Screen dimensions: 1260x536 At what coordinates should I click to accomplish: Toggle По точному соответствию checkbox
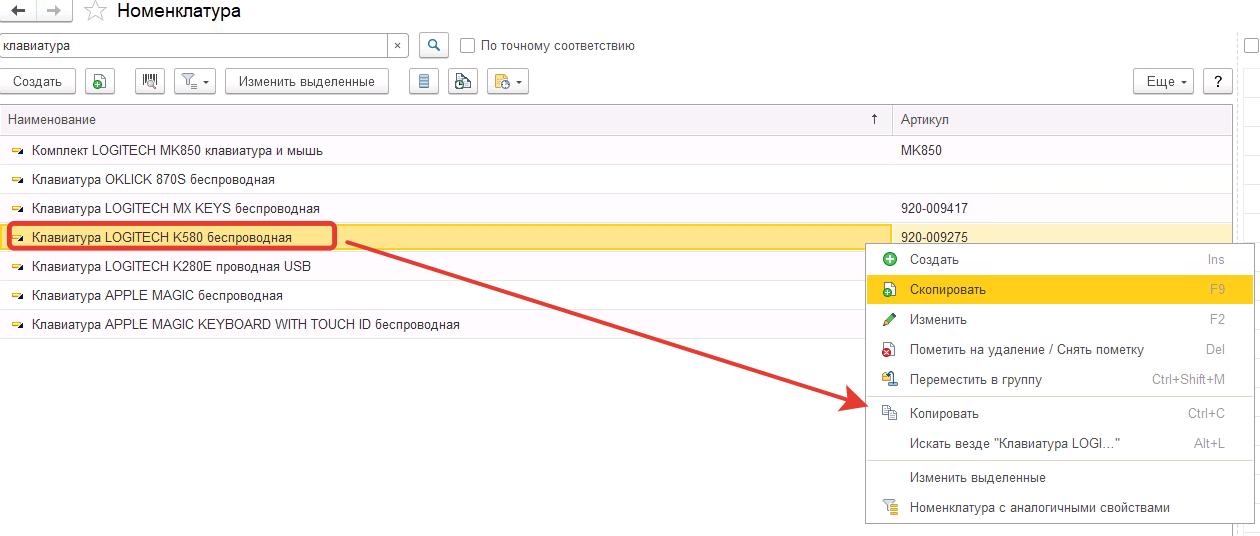point(467,46)
